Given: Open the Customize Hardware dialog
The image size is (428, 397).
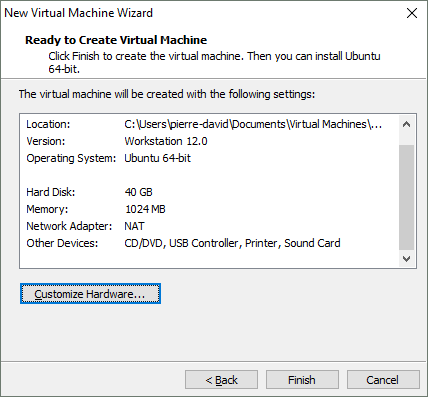Looking at the screenshot, I should (90, 294).
